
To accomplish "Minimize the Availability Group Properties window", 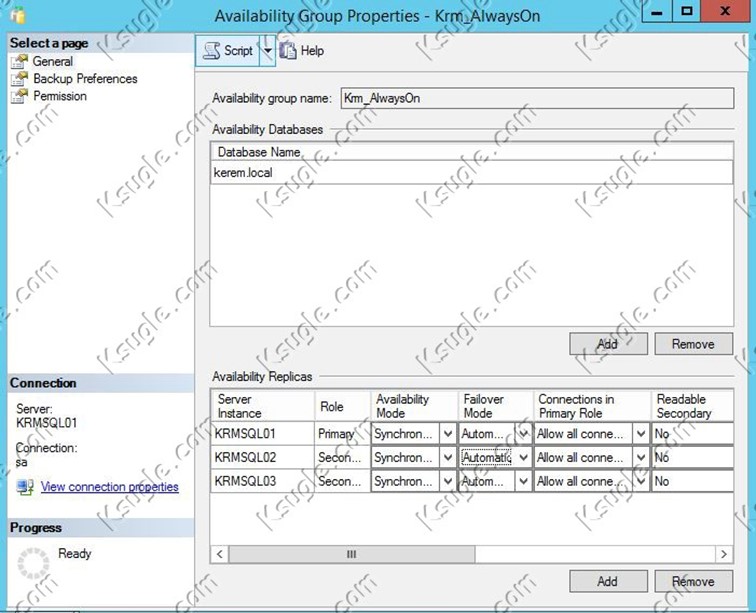I will [657, 11].
